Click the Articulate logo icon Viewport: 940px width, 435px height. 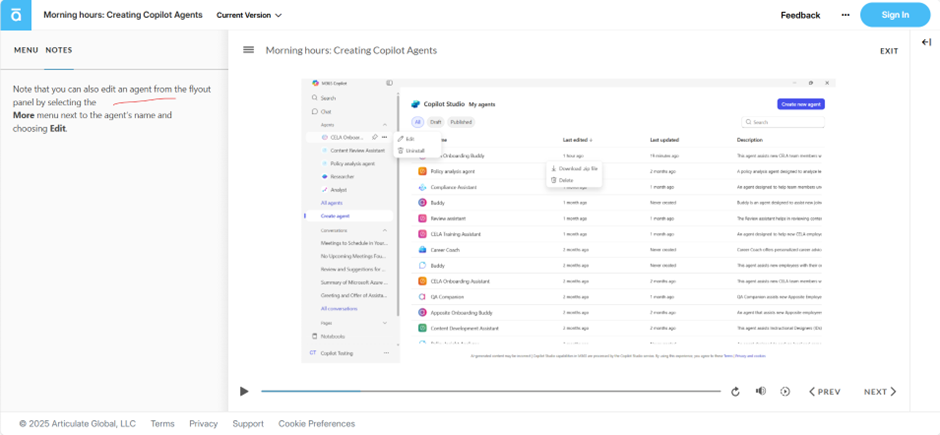pos(16,15)
